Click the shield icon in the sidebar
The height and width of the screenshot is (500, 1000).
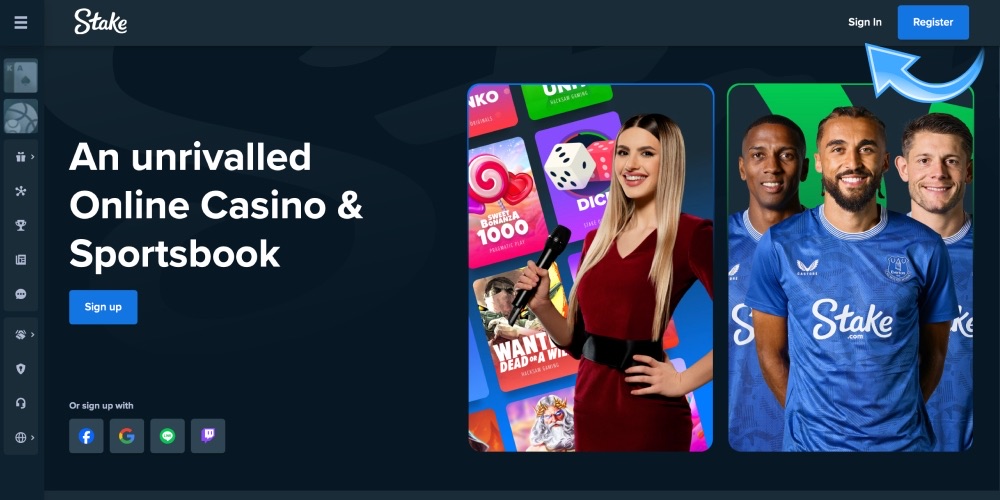coord(20,369)
